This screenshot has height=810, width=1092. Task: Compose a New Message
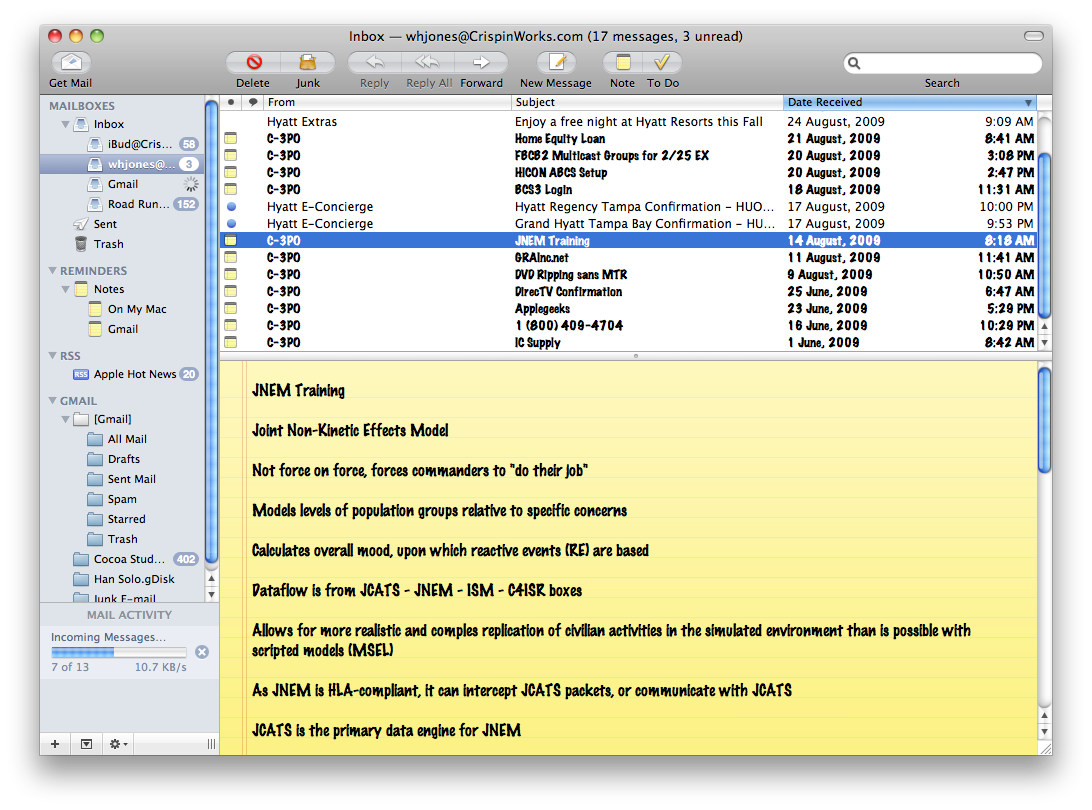point(556,62)
